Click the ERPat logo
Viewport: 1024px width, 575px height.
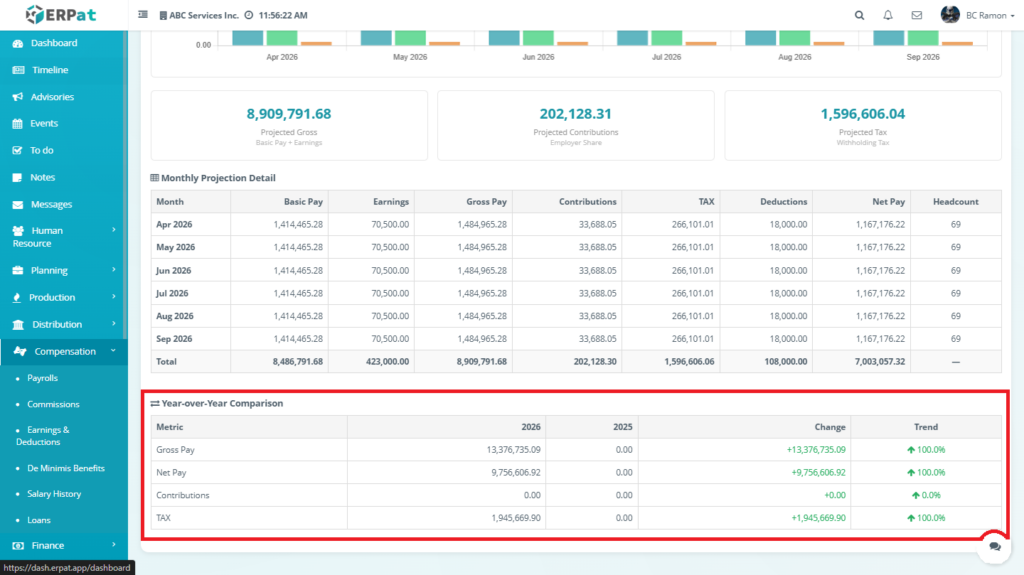(62, 14)
